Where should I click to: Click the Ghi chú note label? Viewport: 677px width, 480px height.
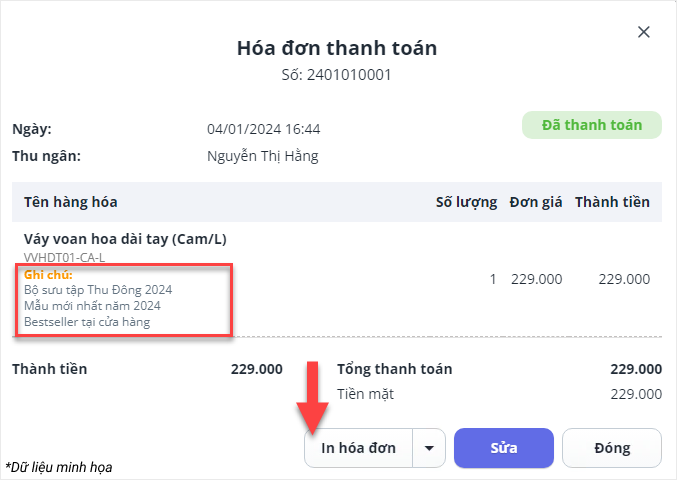48,274
